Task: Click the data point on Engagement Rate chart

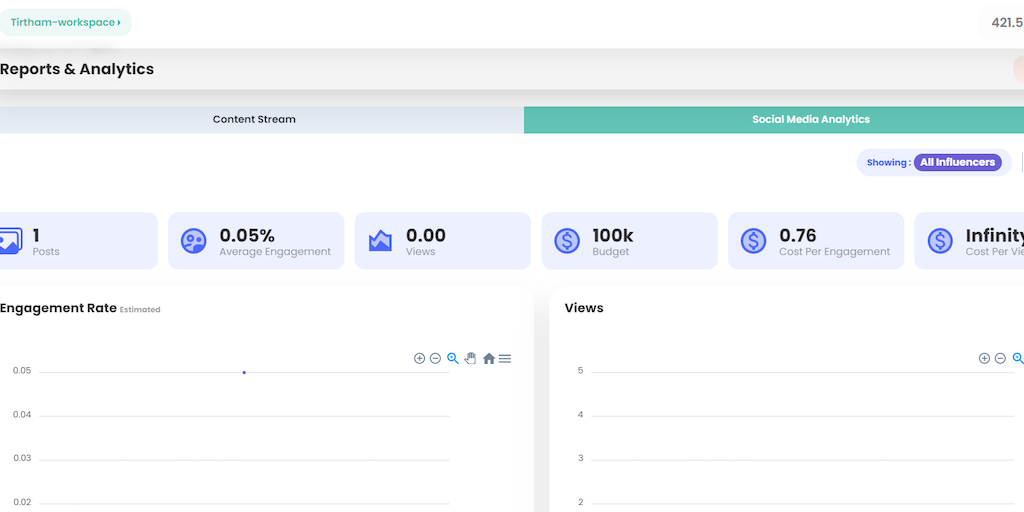Action: pos(244,372)
